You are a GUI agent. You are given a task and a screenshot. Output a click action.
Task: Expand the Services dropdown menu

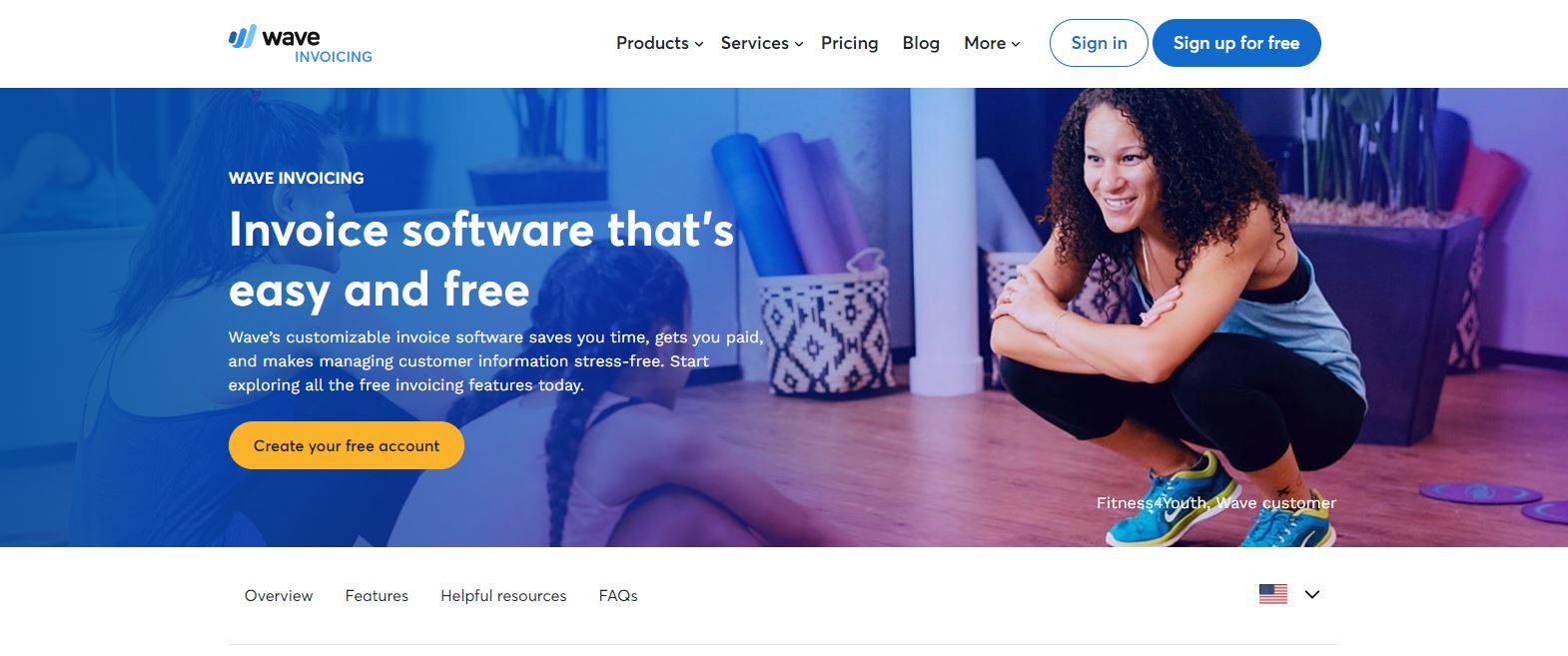(762, 43)
